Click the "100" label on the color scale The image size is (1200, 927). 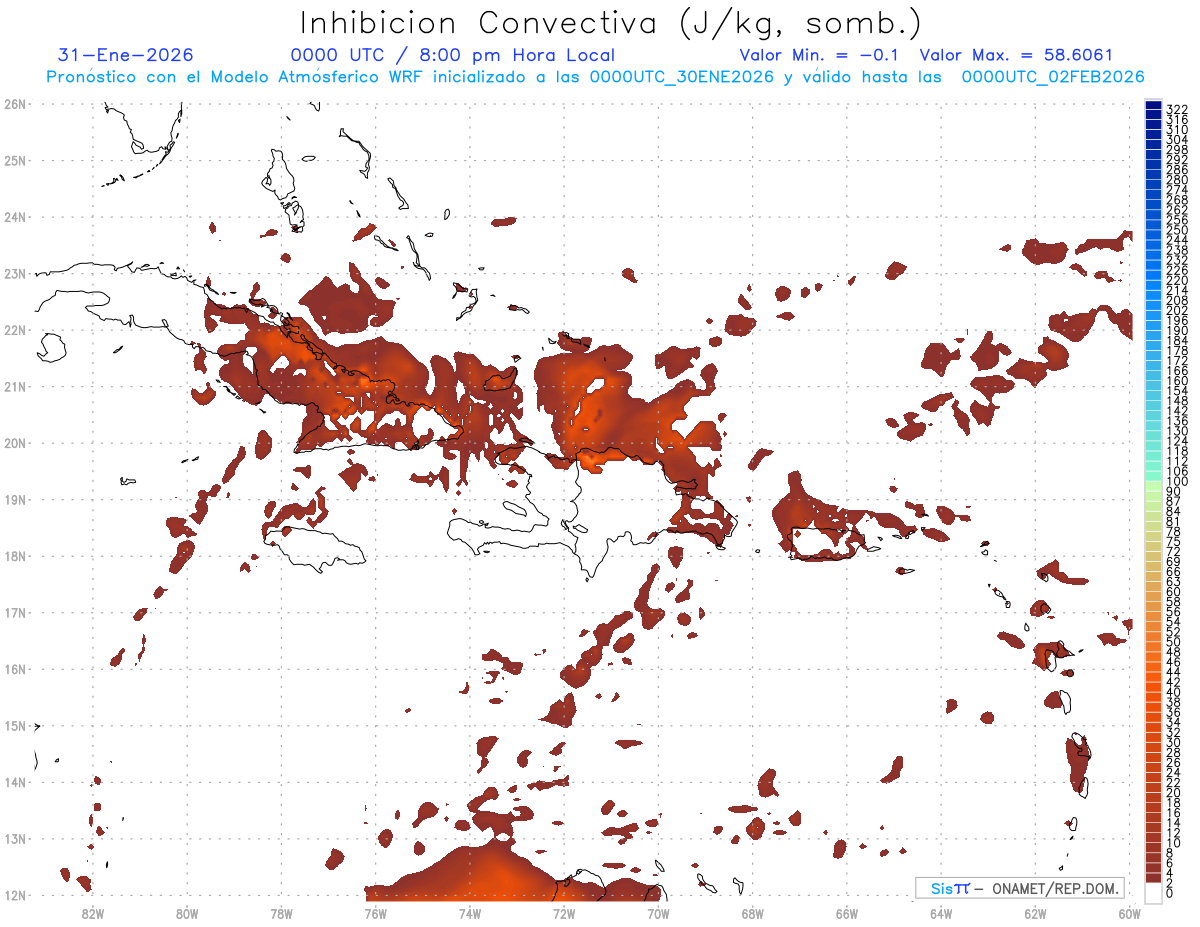(1176, 483)
